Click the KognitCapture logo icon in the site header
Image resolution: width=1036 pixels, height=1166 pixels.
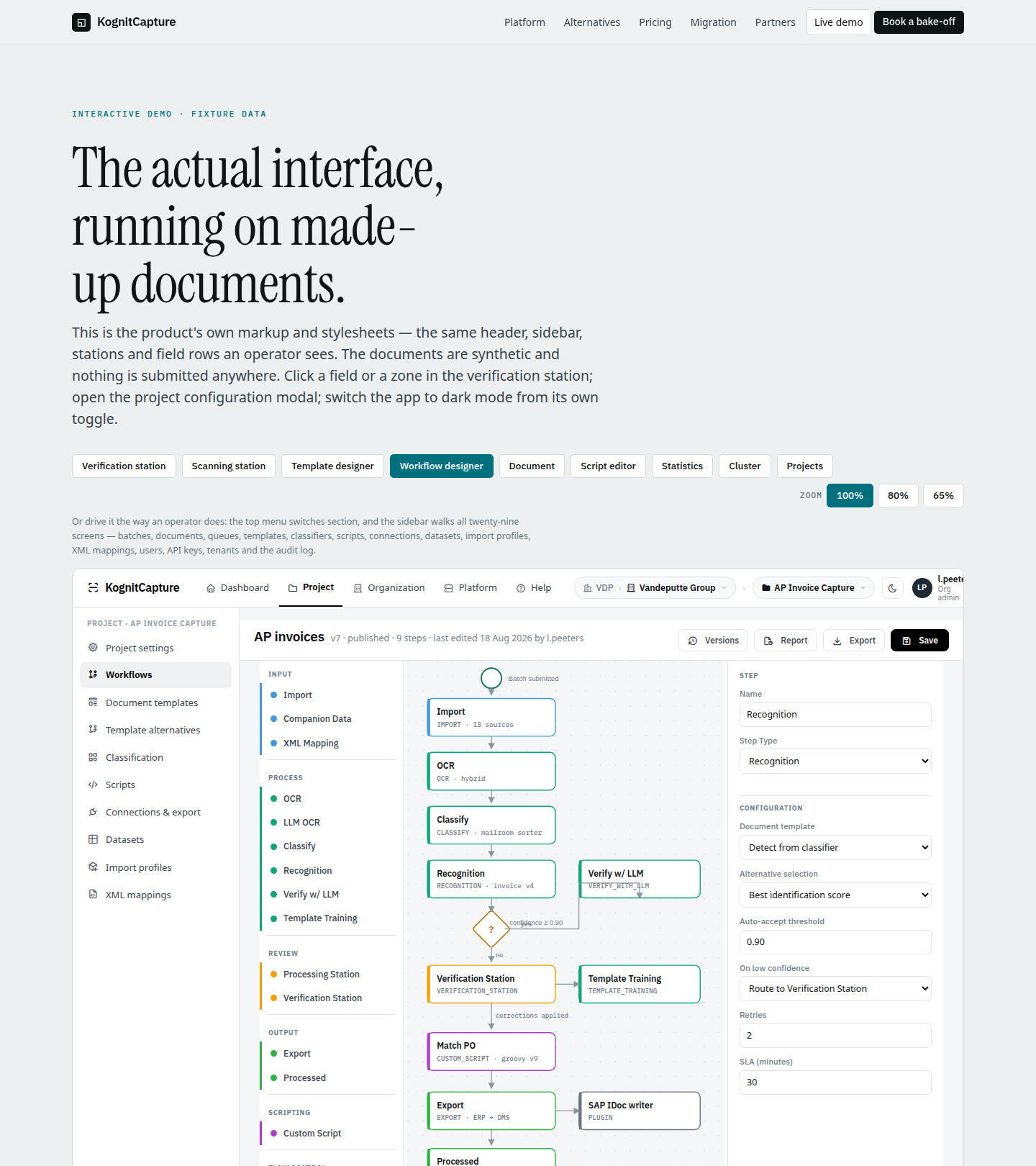[81, 22]
